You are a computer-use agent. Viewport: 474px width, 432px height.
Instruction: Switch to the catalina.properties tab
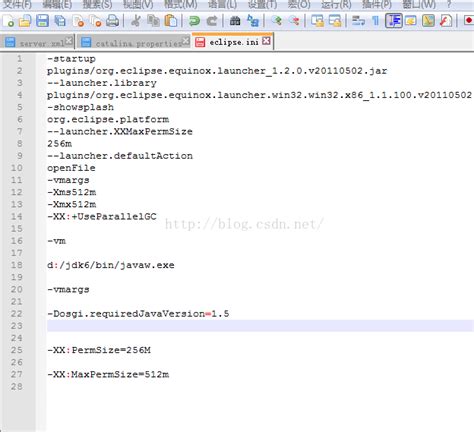click(133, 42)
